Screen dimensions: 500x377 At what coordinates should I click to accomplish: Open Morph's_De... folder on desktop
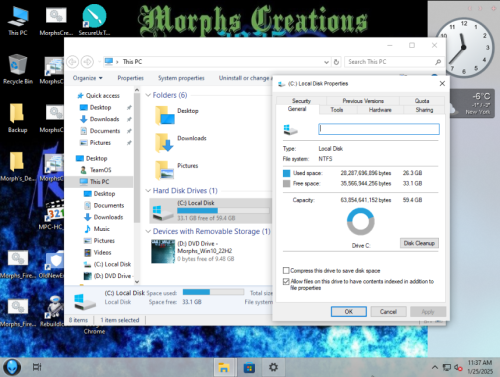(17, 166)
